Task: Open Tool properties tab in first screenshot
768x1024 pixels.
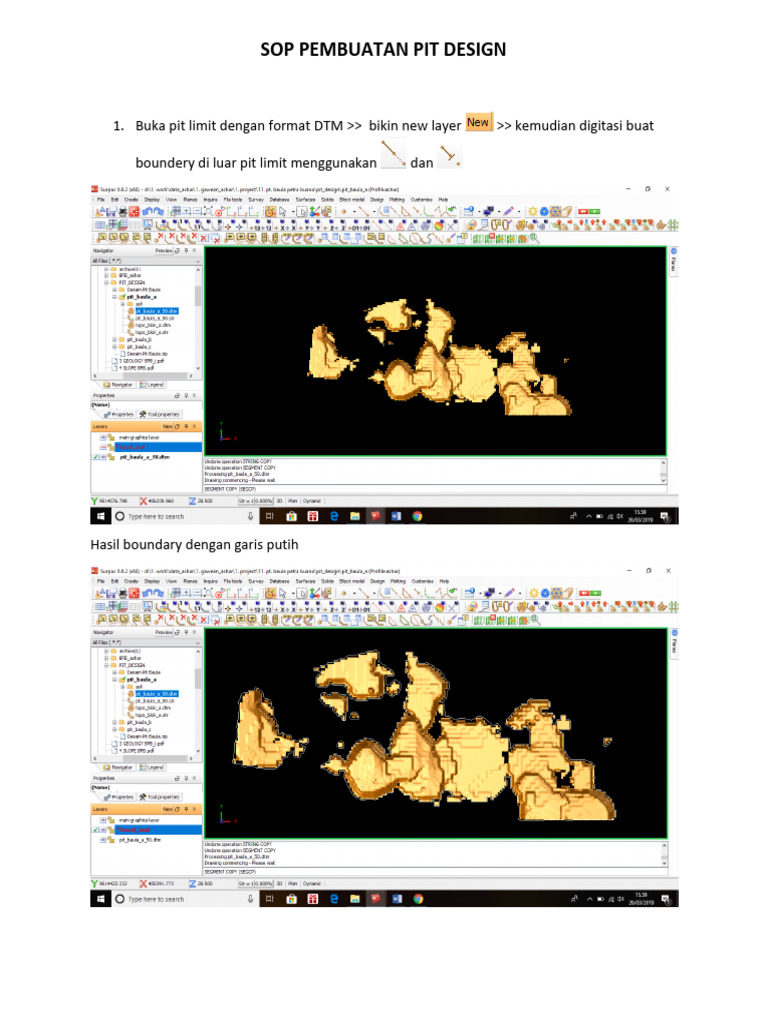Action: click(159, 415)
